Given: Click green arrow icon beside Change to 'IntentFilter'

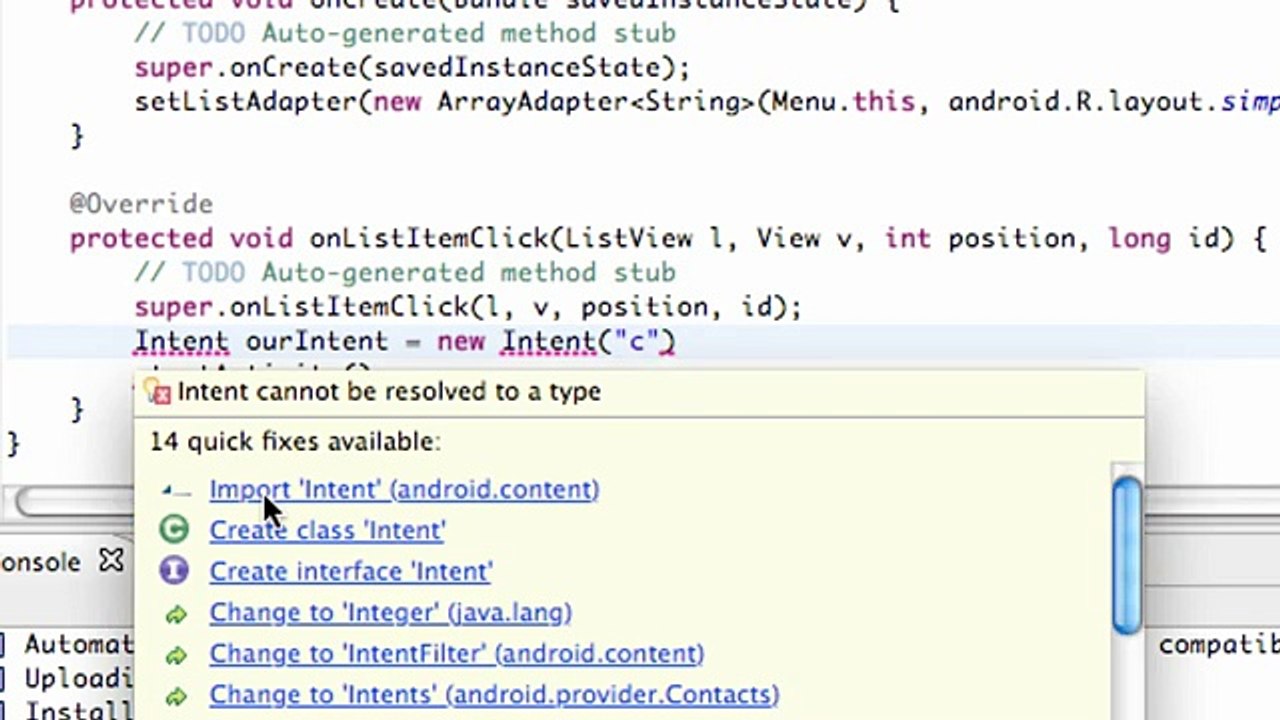Looking at the screenshot, I should tap(175, 655).
